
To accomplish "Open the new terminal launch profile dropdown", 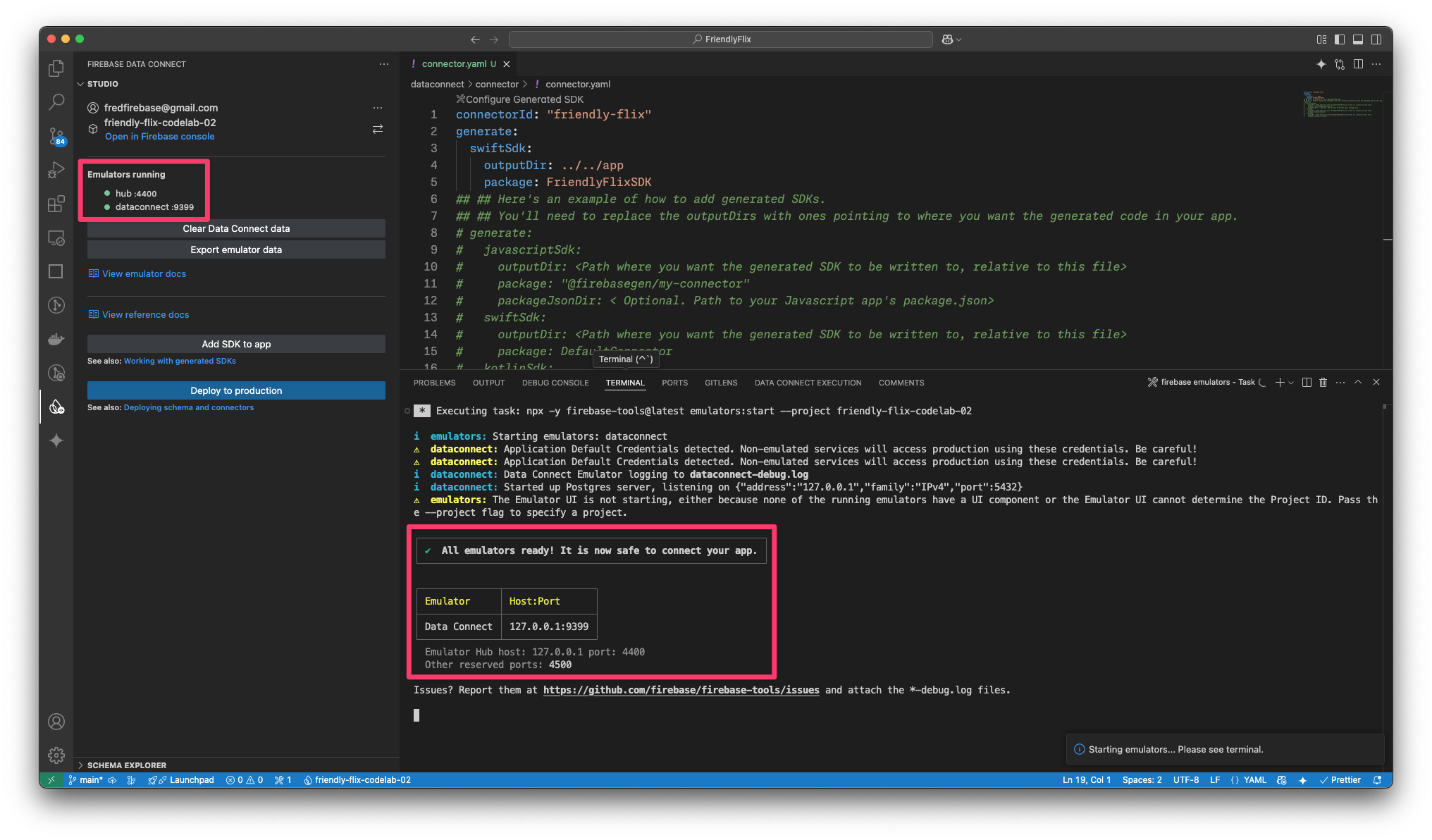I will (1291, 383).
